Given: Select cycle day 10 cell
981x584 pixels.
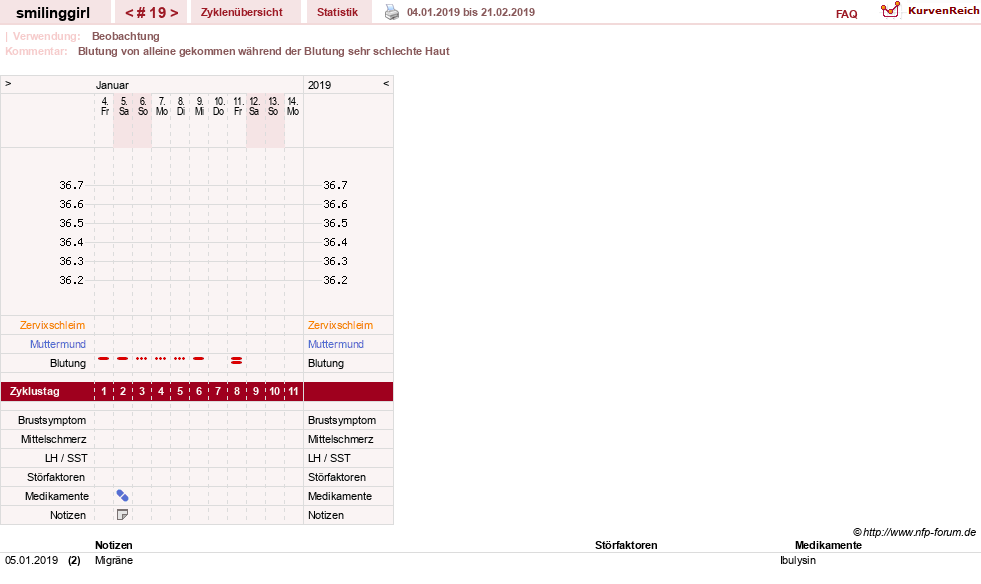Looking at the screenshot, I should click(x=275, y=391).
